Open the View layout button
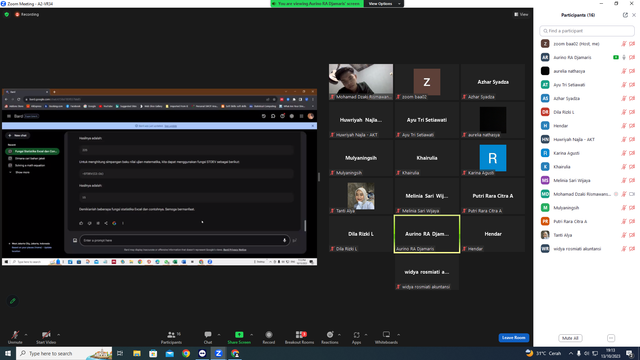 click(521, 14)
